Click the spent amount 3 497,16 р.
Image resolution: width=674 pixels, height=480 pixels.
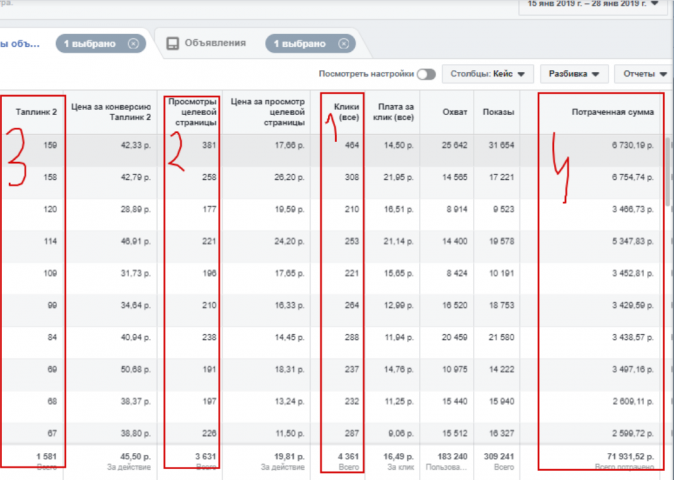tap(632, 370)
